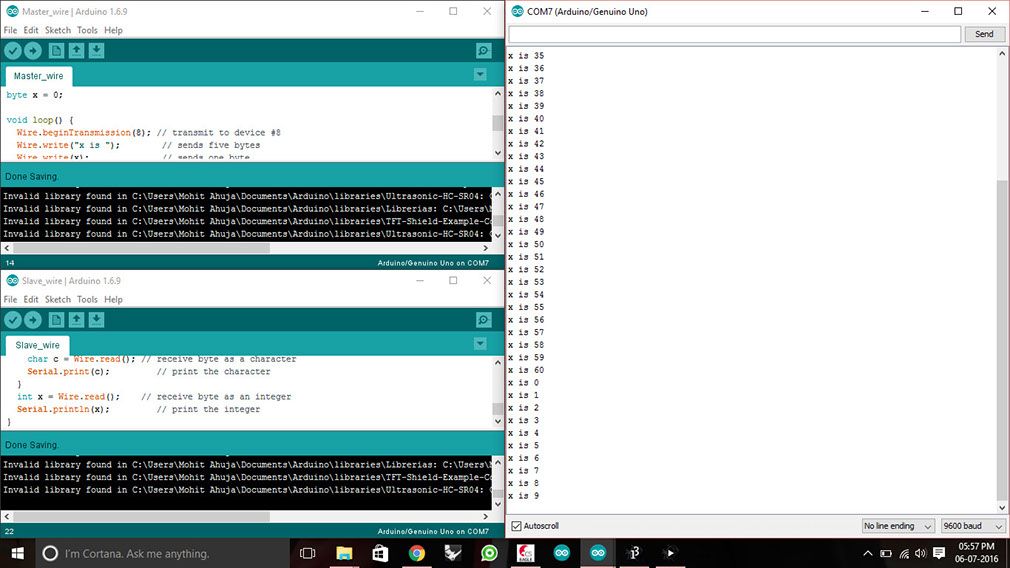
Task: Open Edit menu in Slave_wire window
Action: pos(31,299)
